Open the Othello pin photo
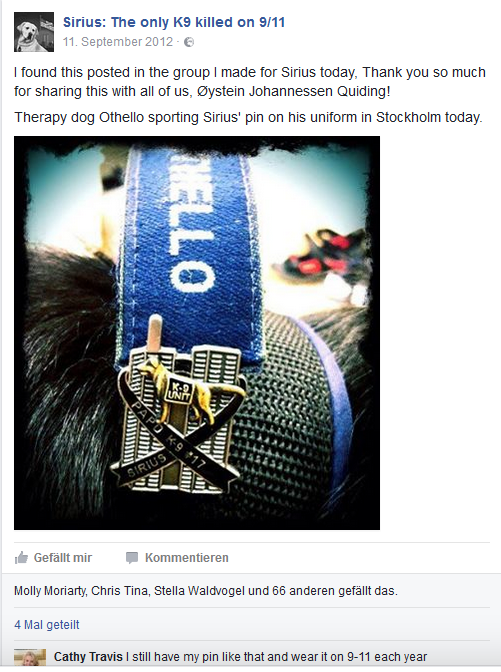Image resolution: width=501 pixels, height=672 pixels. [x=197, y=333]
